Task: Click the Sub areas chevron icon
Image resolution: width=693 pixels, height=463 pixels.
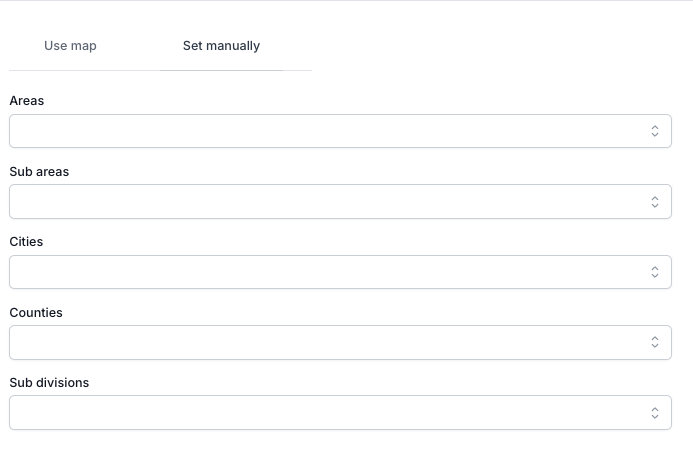Action: (x=654, y=201)
